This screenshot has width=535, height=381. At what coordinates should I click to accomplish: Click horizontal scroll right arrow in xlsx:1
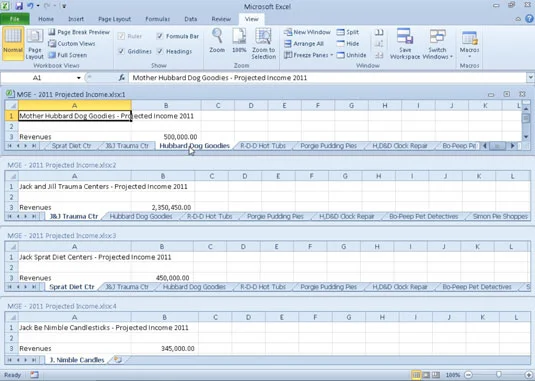[512, 146]
